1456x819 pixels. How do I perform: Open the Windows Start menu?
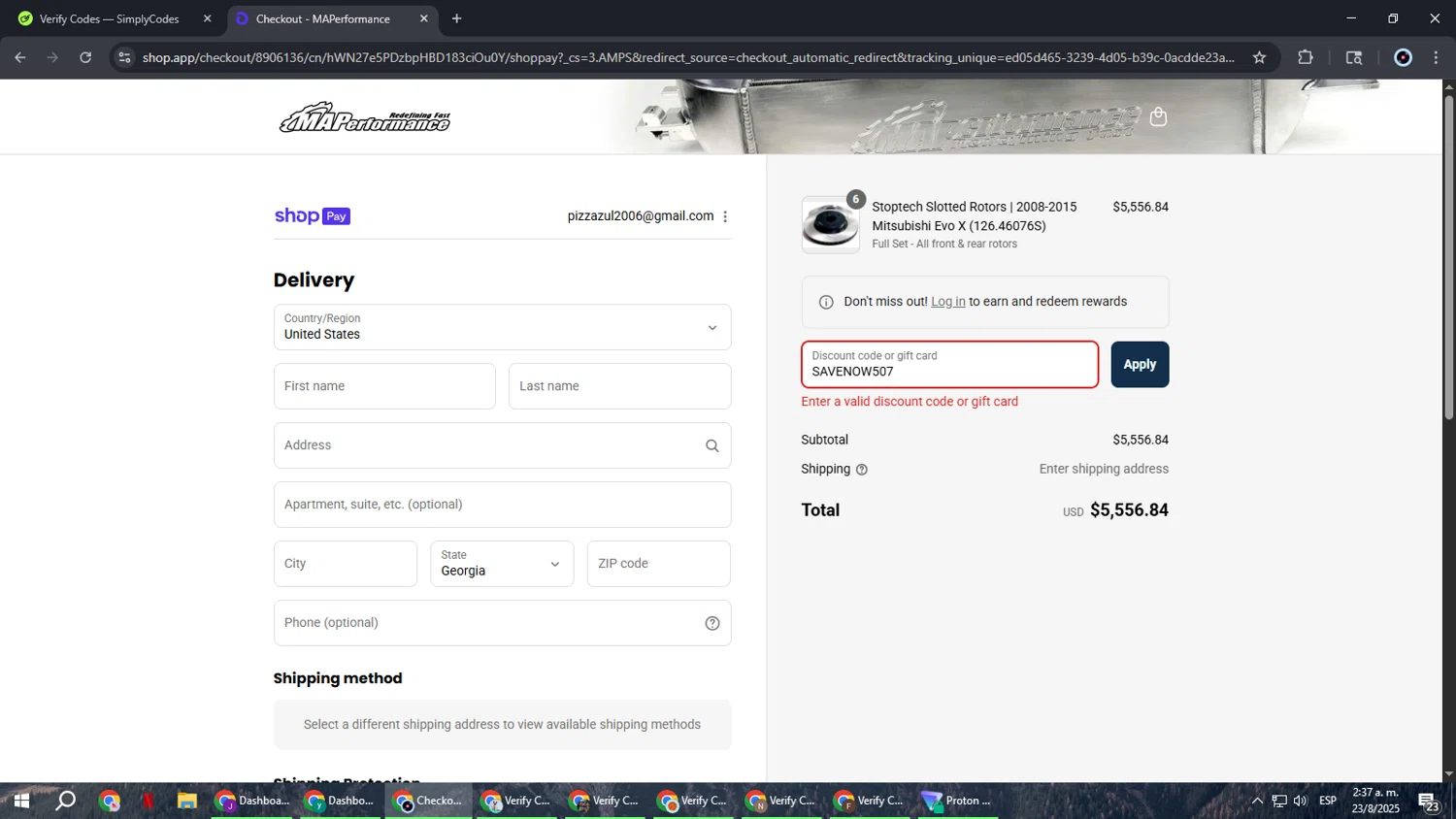(21, 801)
